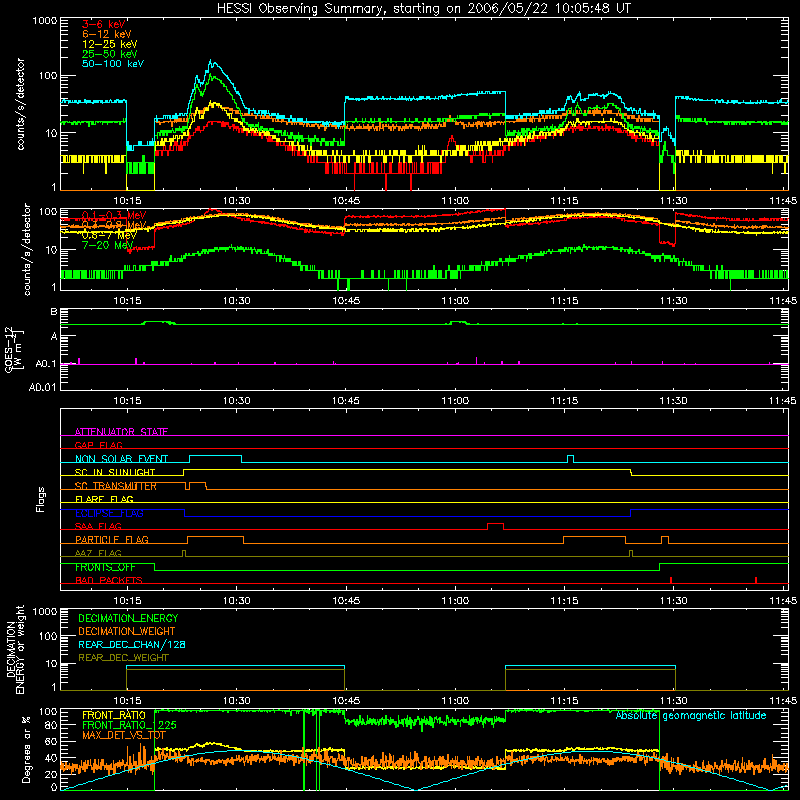Viewport: 800px width, 800px height.
Task: Select the ATTENUATOR_STATE flag label
Action: tap(121, 432)
